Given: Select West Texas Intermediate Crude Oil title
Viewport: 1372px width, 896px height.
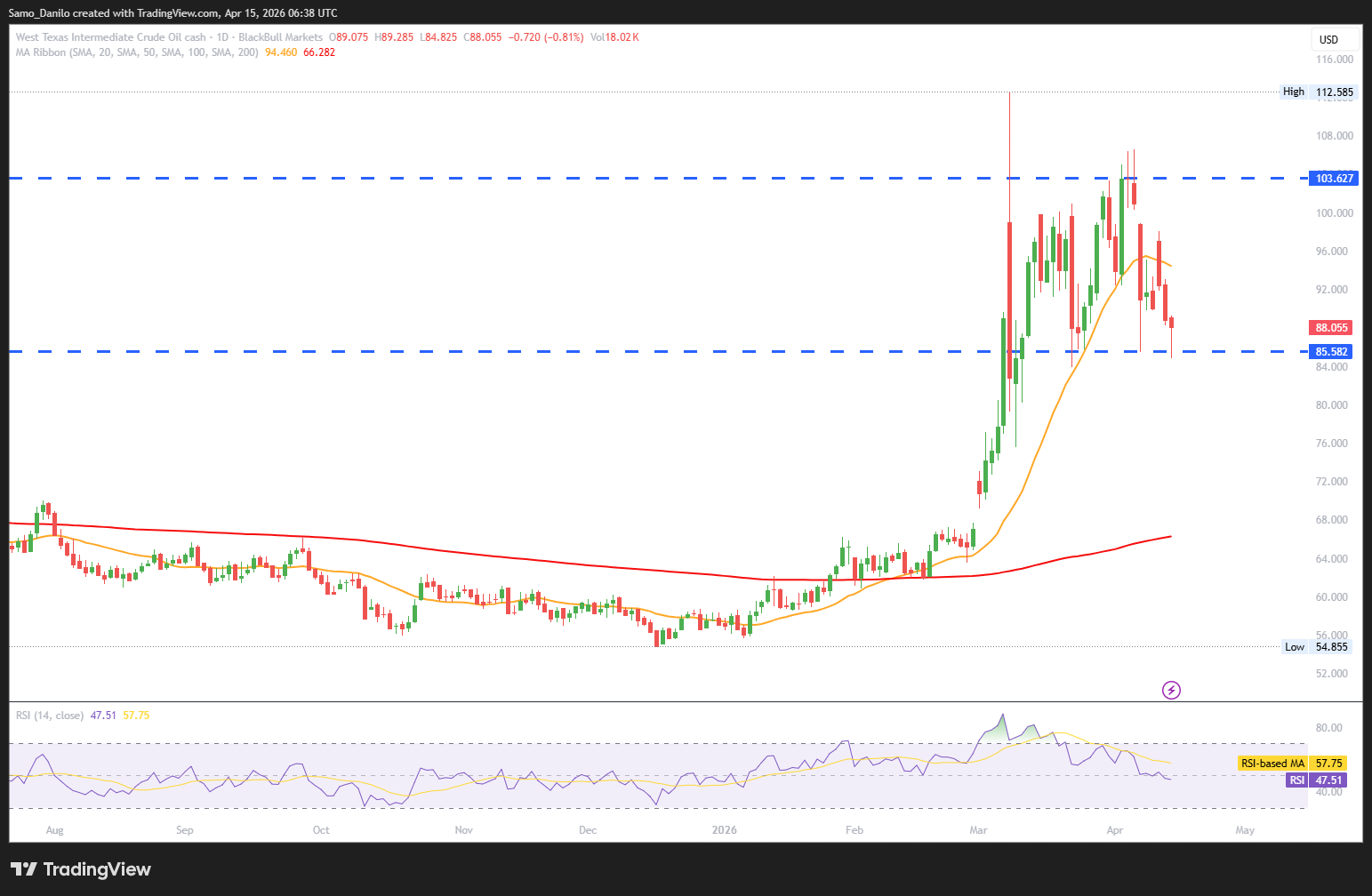Looking at the screenshot, I should coord(110,37).
